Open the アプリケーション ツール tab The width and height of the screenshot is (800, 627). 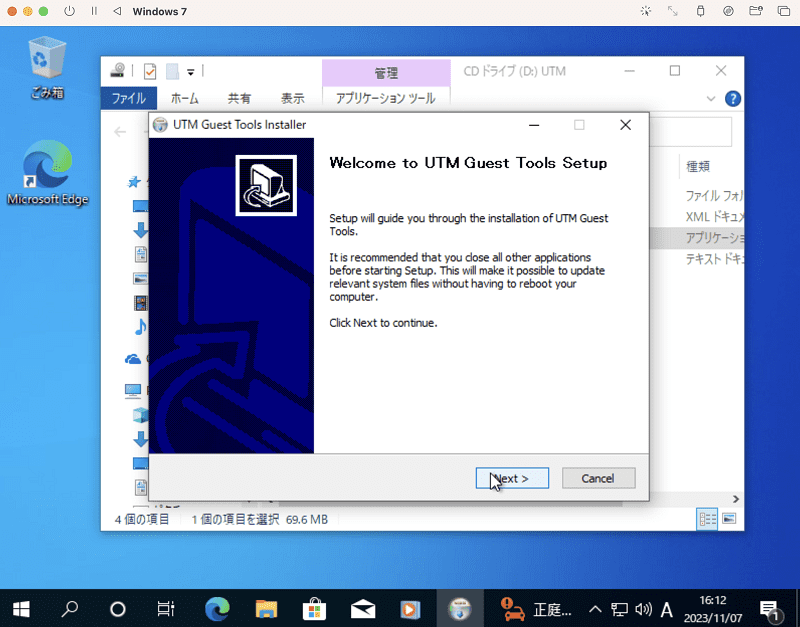386,98
